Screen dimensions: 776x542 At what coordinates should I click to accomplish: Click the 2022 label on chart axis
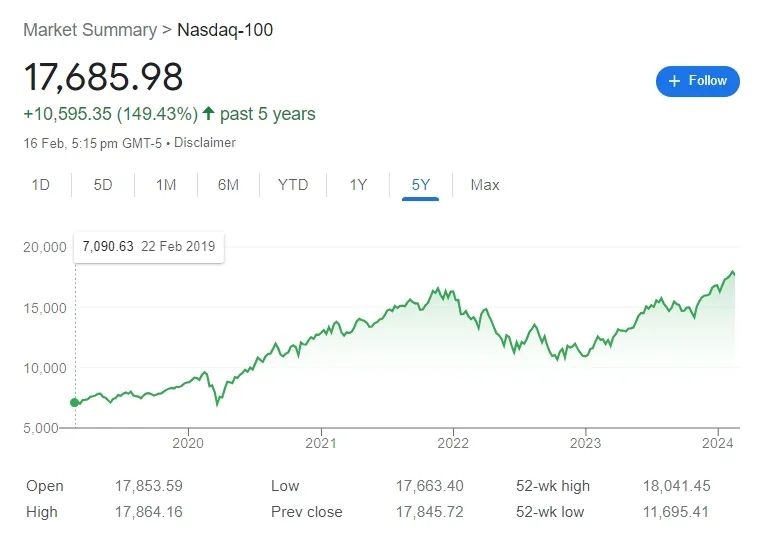(x=453, y=442)
